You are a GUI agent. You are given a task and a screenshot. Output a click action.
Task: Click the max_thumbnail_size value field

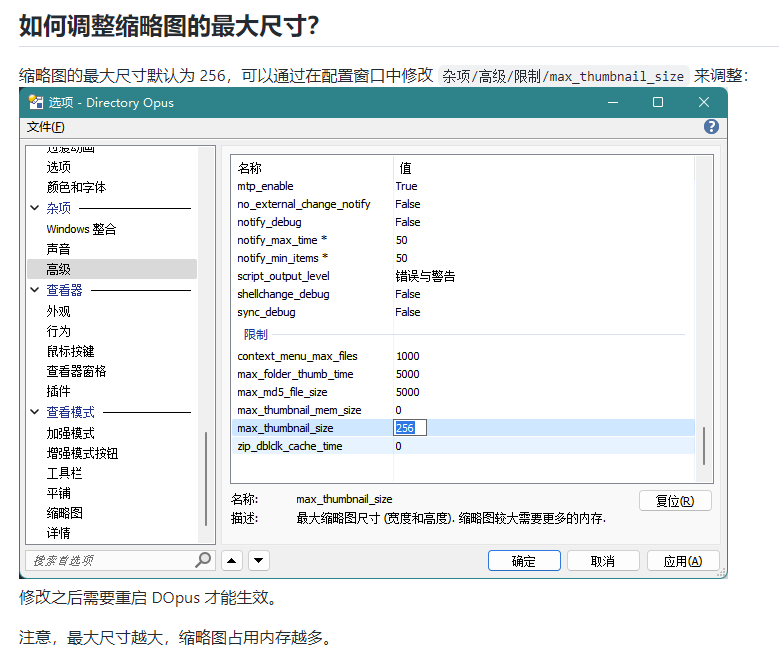pos(410,428)
